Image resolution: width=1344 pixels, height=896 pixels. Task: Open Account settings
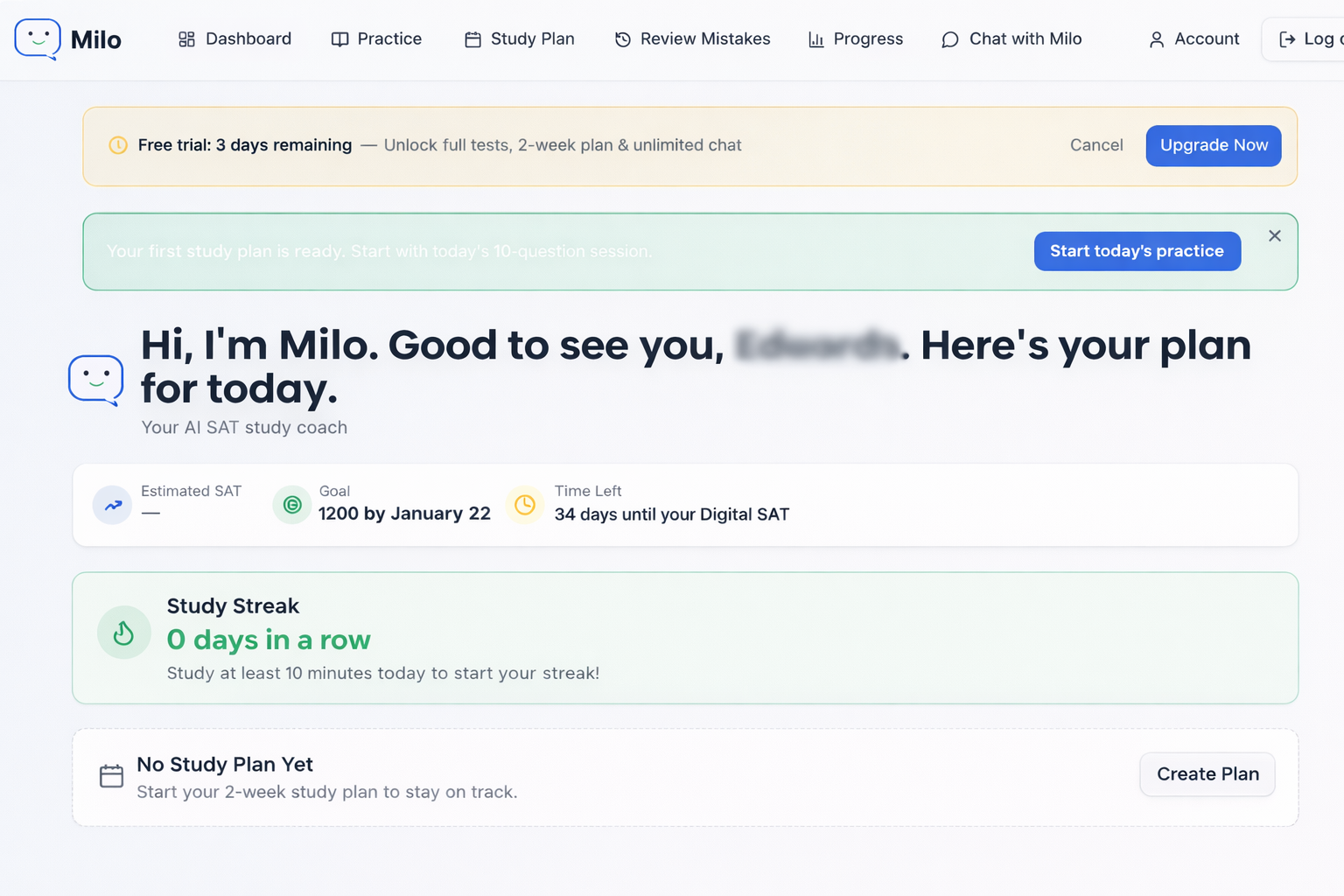(1193, 39)
